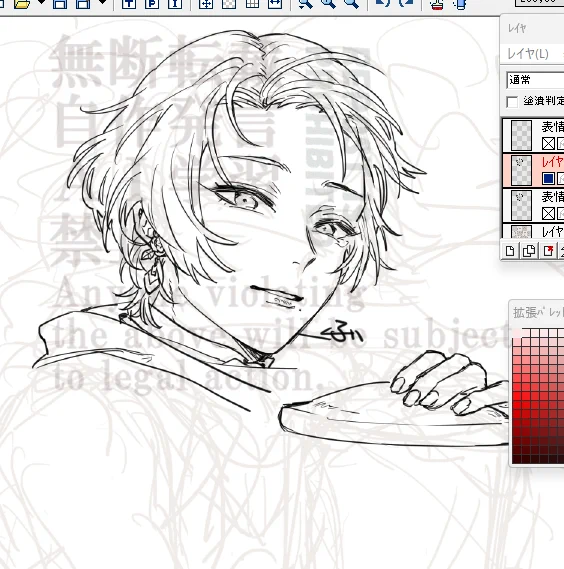Click the leftmost magnifier icon with small arrow
This screenshot has height=569, width=564.
306,4
